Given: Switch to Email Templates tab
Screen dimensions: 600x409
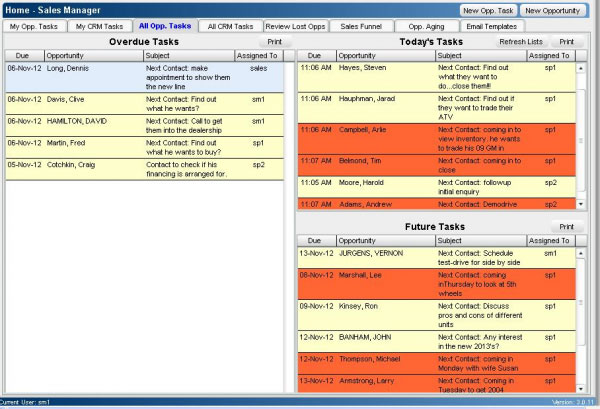Looking at the screenshot, I should [493, 26].
